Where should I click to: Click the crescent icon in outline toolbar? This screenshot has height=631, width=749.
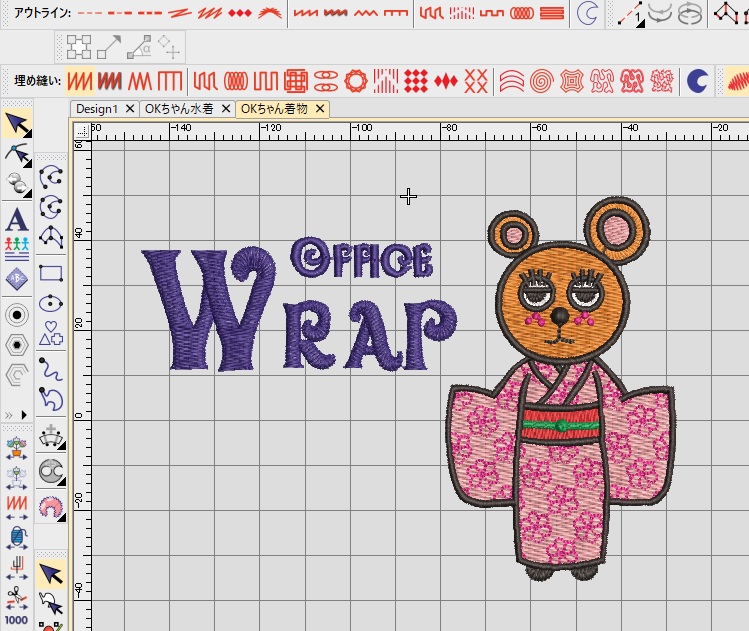[x=587, y=13]
